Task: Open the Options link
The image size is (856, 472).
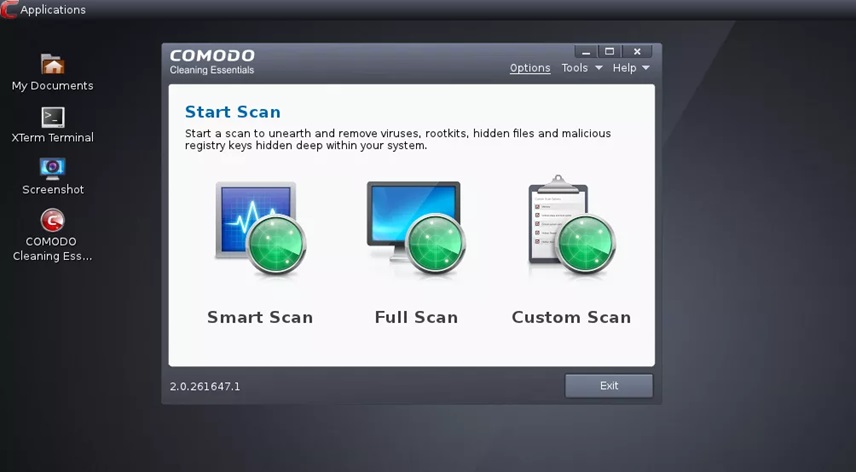Action: [530, 68]
